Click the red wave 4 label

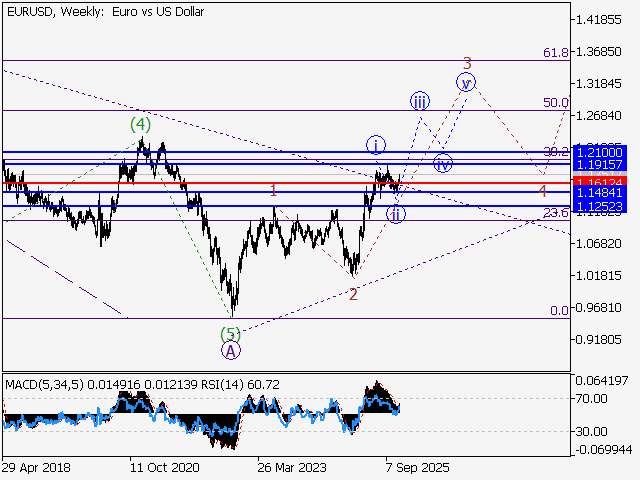point(542,190)
